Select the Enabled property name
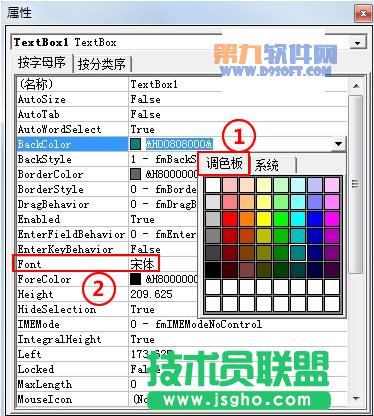 tap(39, 219)
